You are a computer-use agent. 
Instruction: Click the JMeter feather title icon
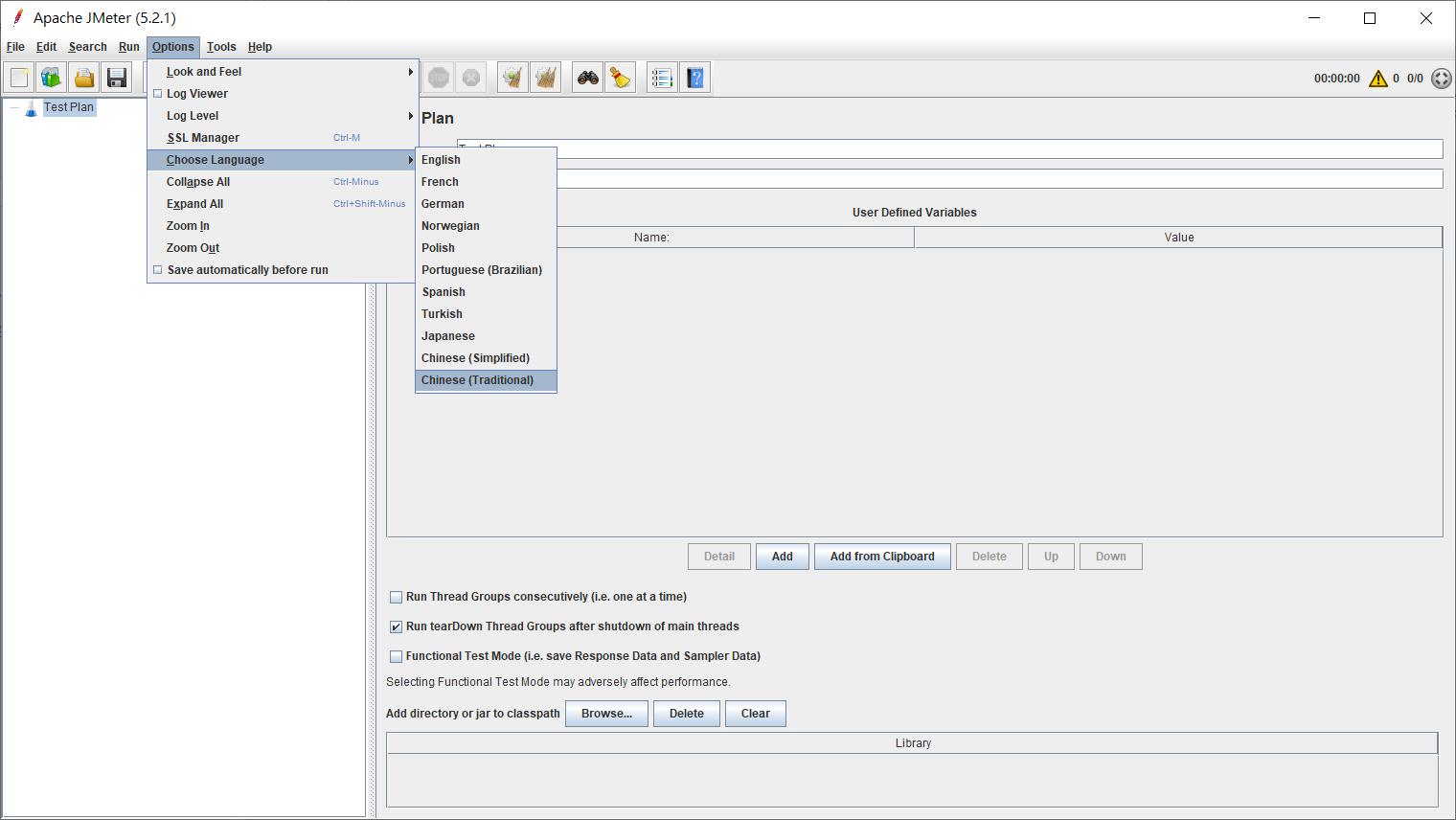16,17
